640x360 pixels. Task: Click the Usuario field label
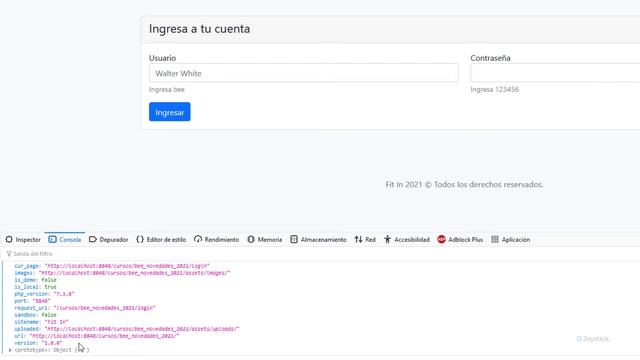click(162, 58)
